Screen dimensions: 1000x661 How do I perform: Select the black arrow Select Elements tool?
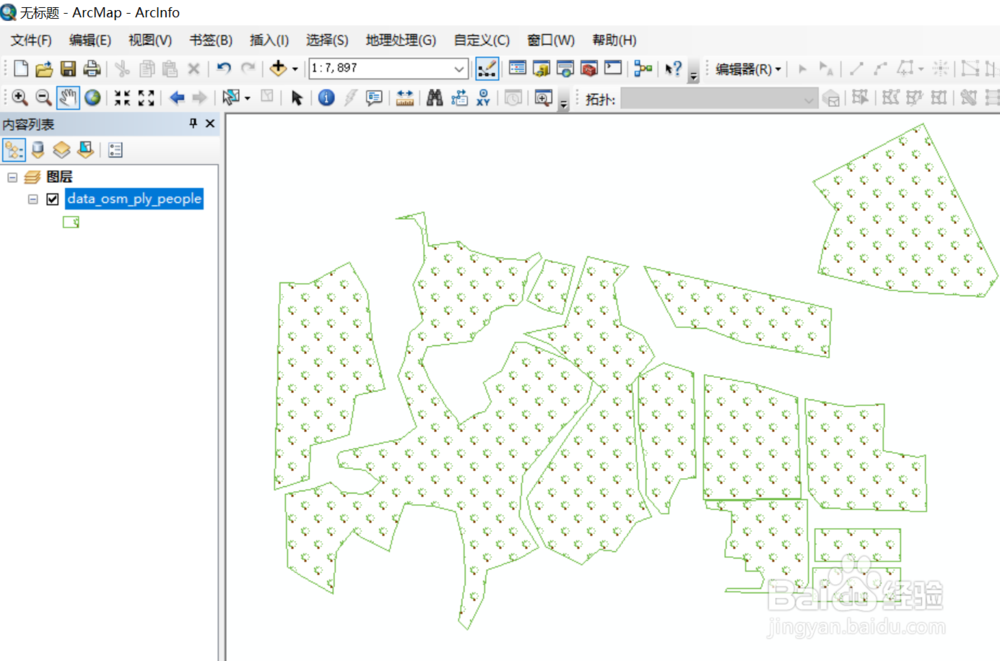coord(297,98)
